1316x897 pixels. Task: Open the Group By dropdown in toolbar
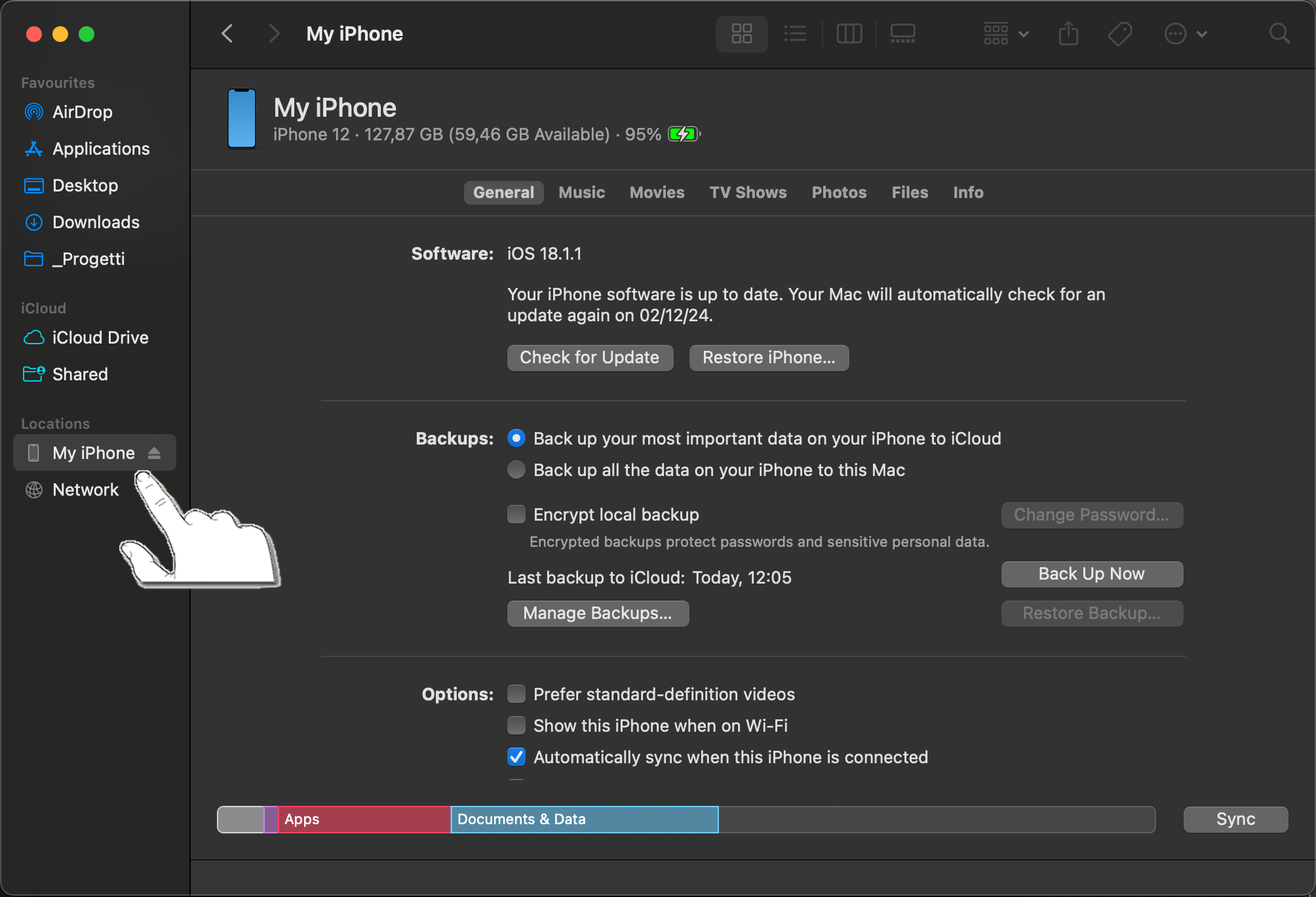[1006, 33]
